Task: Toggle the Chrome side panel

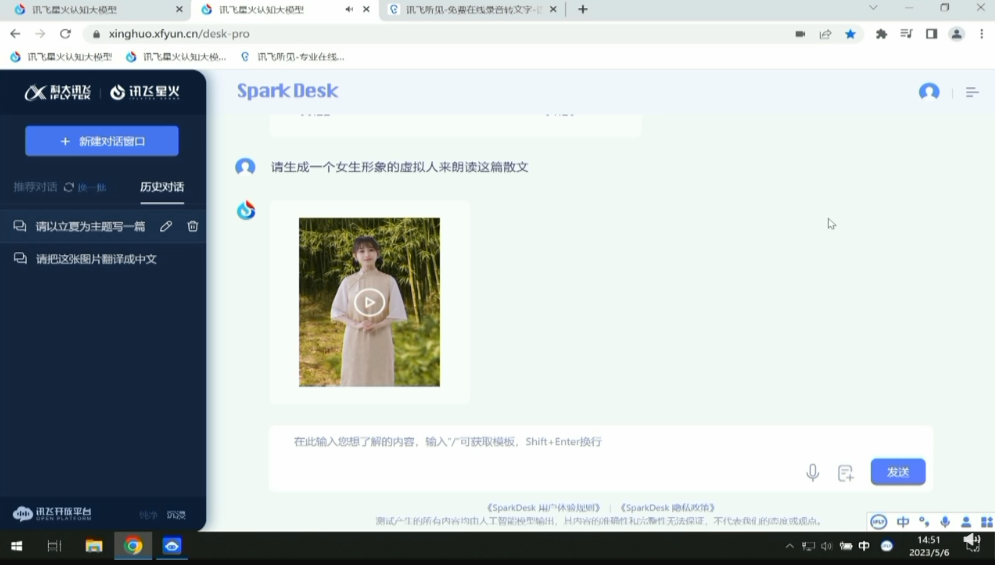Action: [931, 34]
